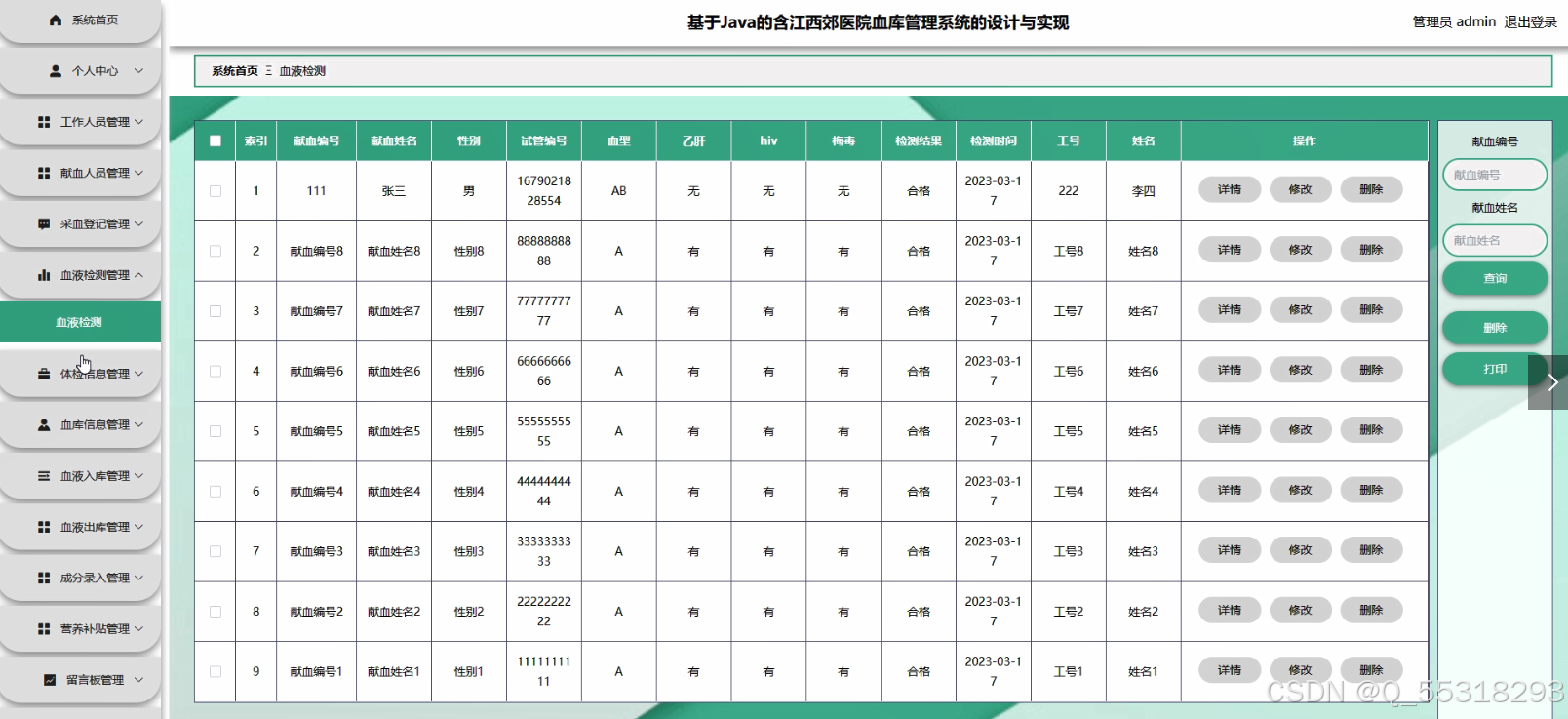This screenshot has height=719, width=1568.
Task: Toggle the select-all checkbox in table header
Action: click(216, 140)
